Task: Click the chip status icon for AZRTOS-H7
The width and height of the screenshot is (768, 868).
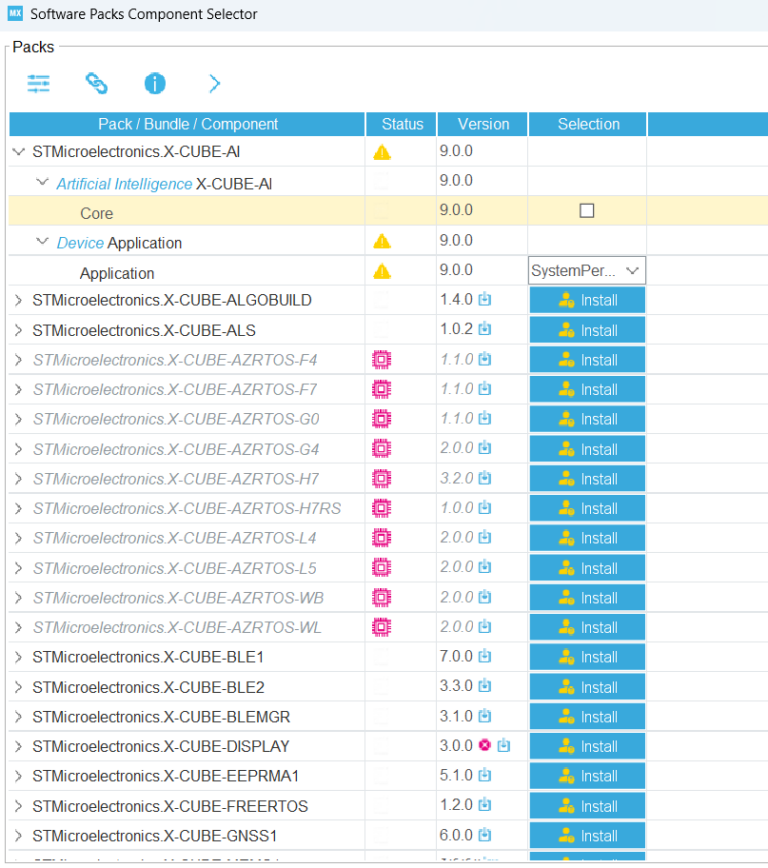Action: click(382, 478)
